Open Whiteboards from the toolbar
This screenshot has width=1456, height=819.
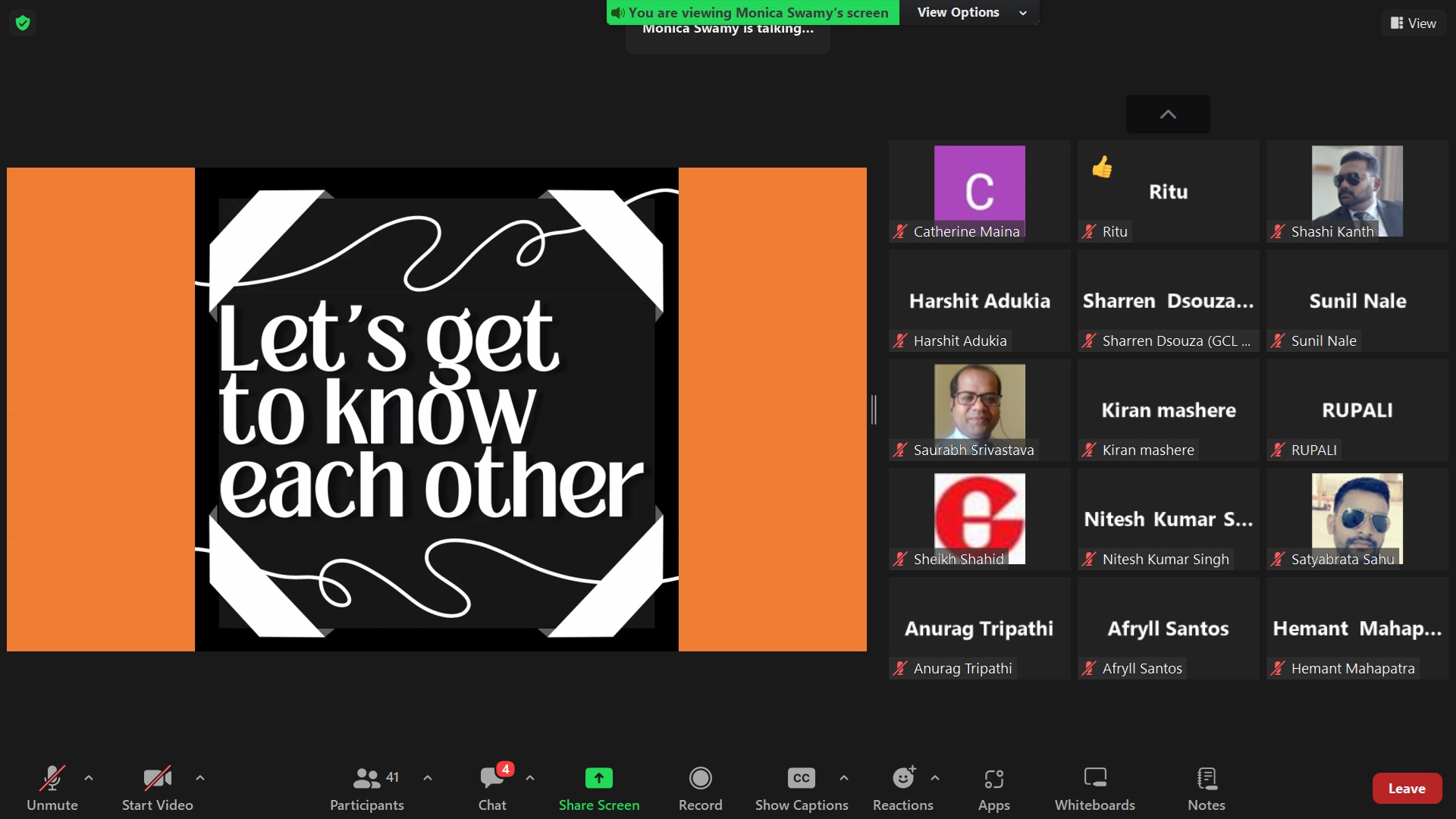coord(1094,779)
